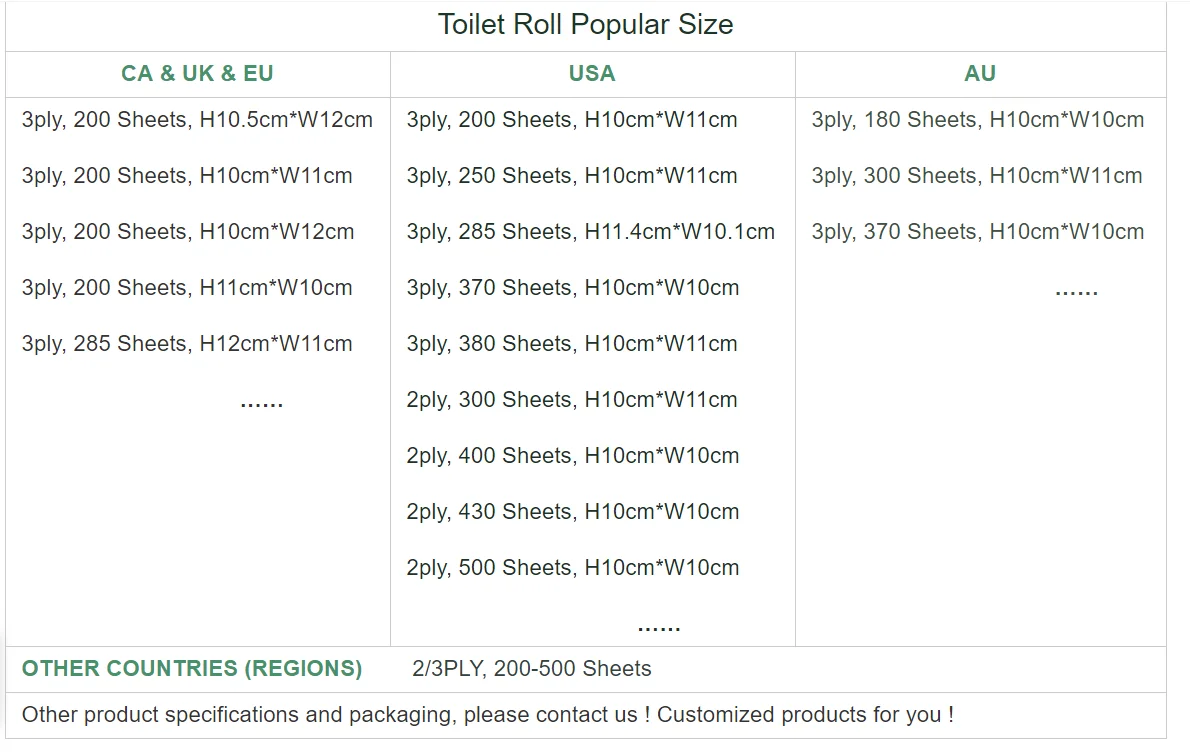This screenshot has width=1190, height=753.
Task: Click '2/3PLY, 200-500 Sheets' text
Action: pos(531,669)
